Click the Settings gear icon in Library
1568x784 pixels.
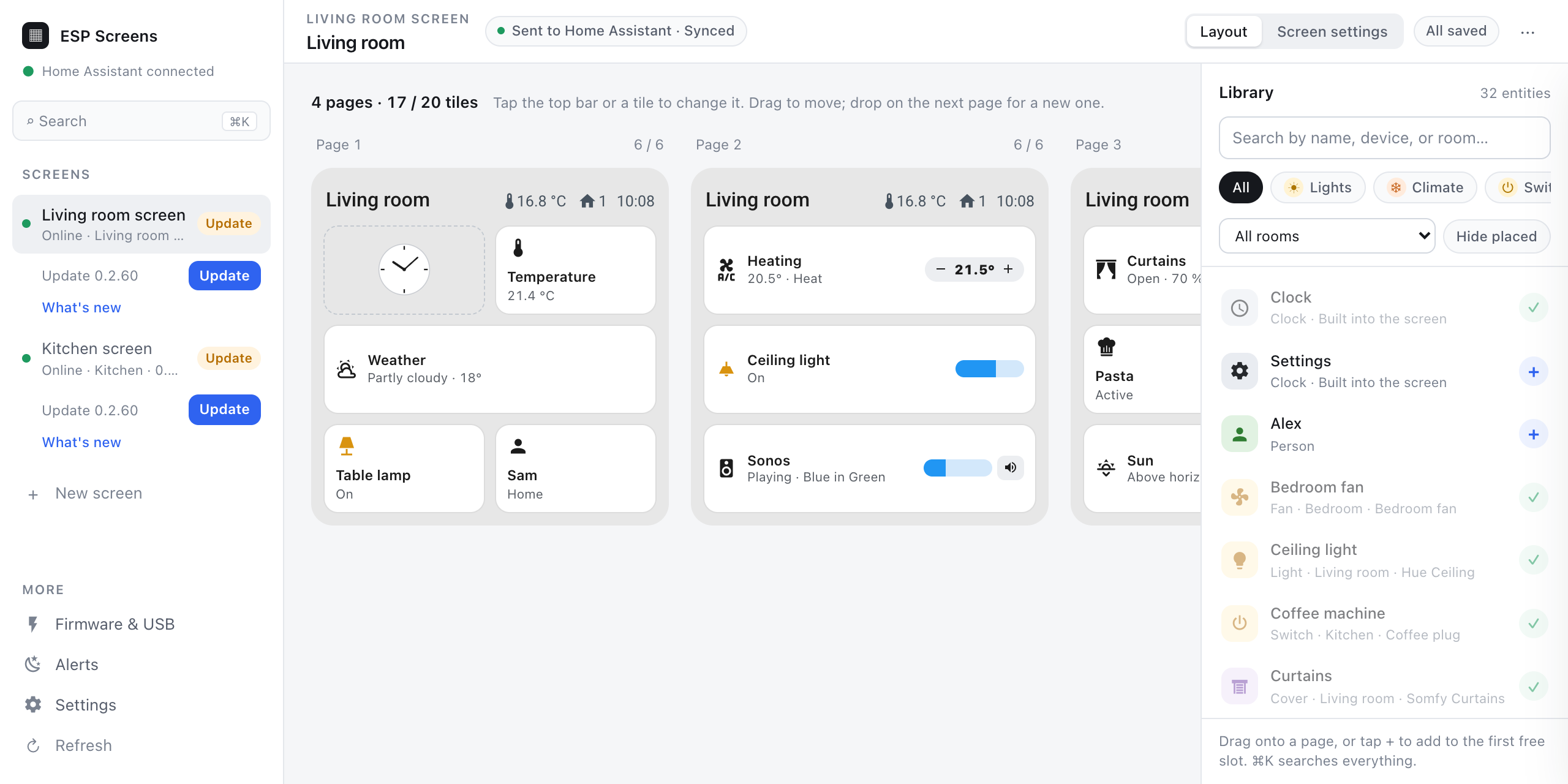pyautogui.click(x=1240, y=371)
